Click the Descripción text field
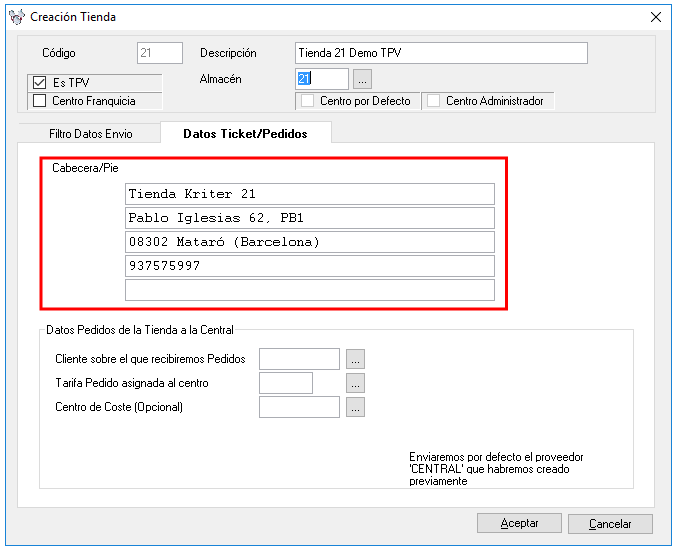 tap(441, 53)
